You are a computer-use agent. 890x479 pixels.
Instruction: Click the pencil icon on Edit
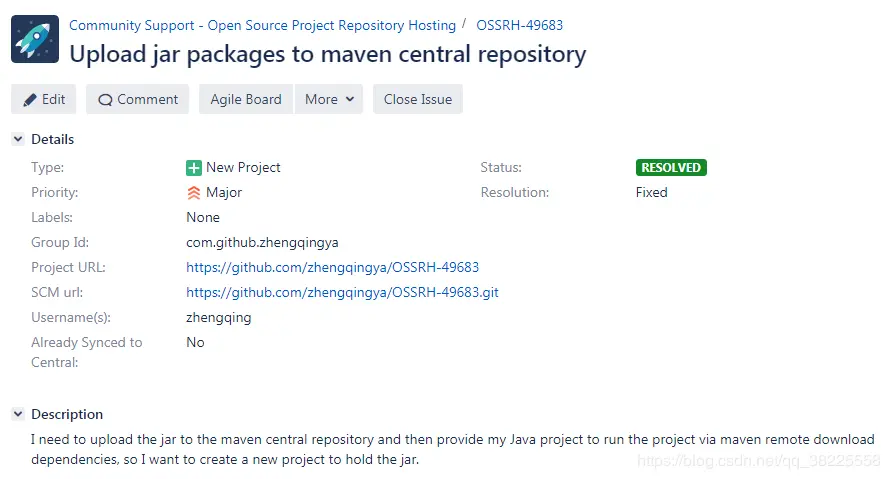(x=30, y=100)
